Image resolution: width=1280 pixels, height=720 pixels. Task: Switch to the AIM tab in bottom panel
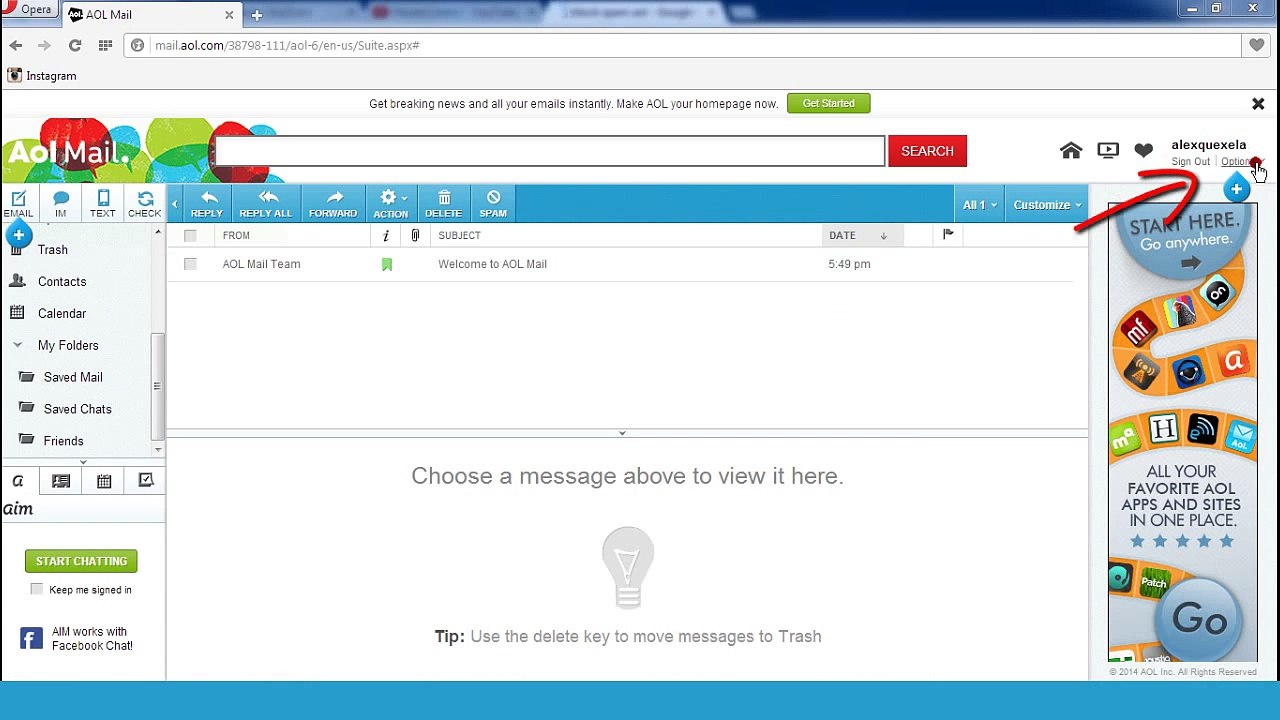[18, 481]
